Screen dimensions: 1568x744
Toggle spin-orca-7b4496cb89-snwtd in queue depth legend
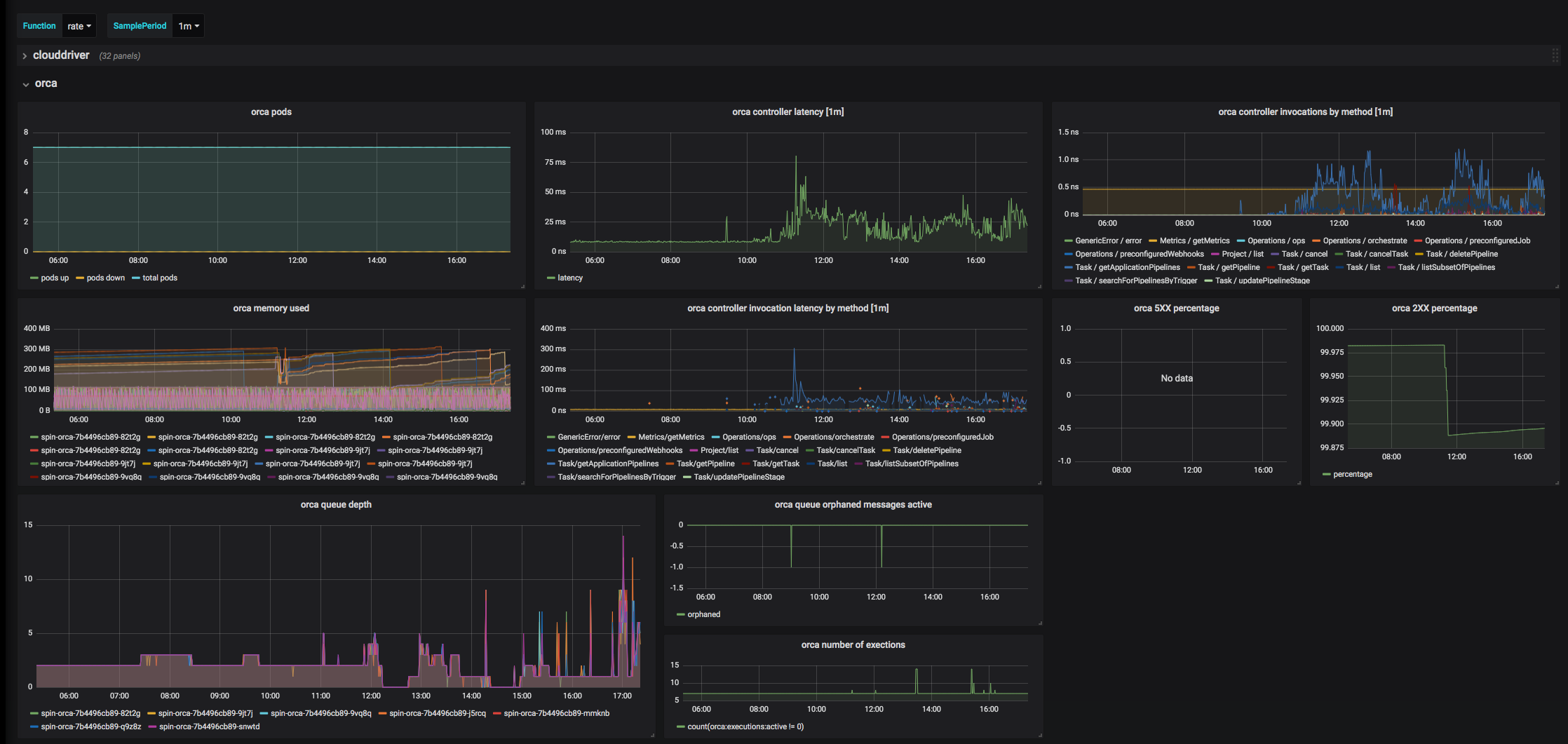point(209,726)
